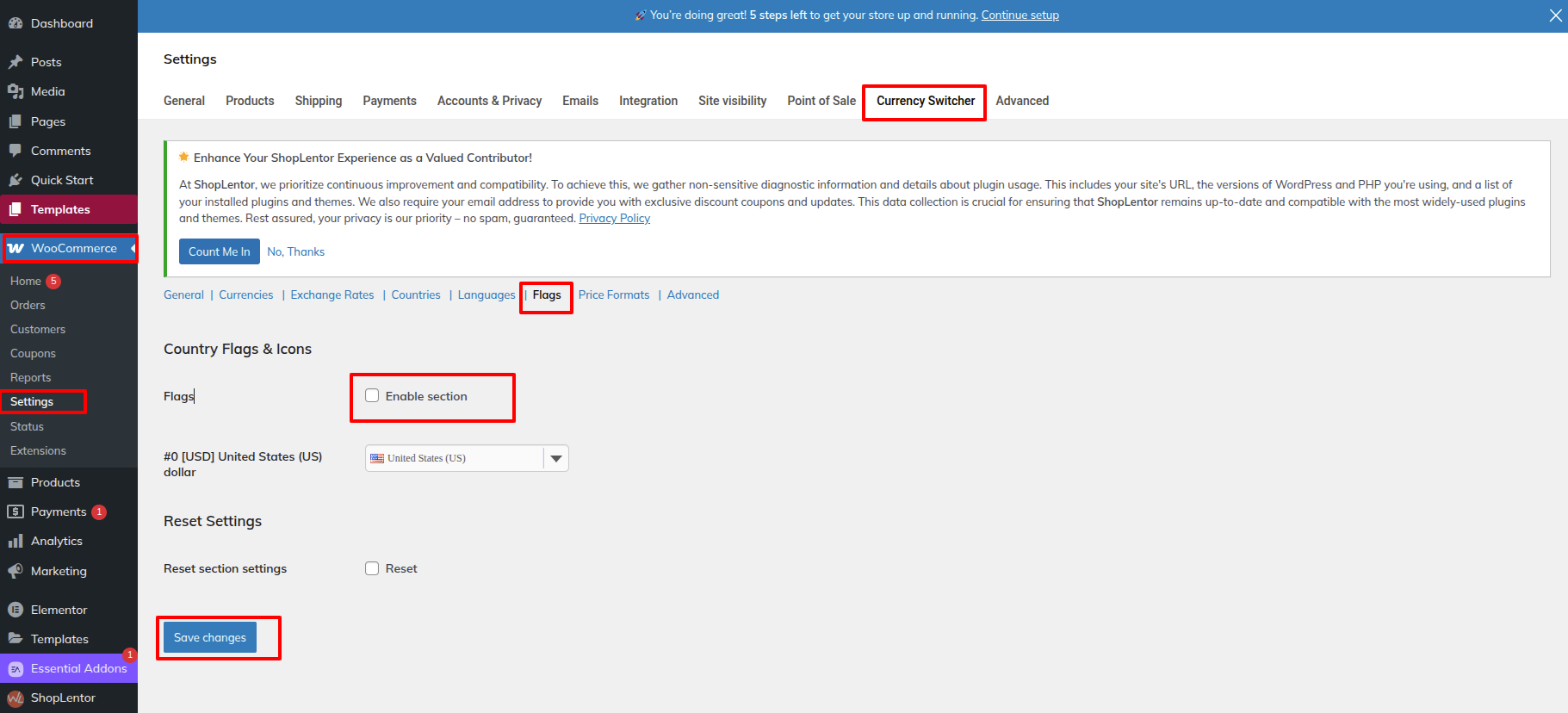Open the Languages sub-section

click(x=487, y=294)
